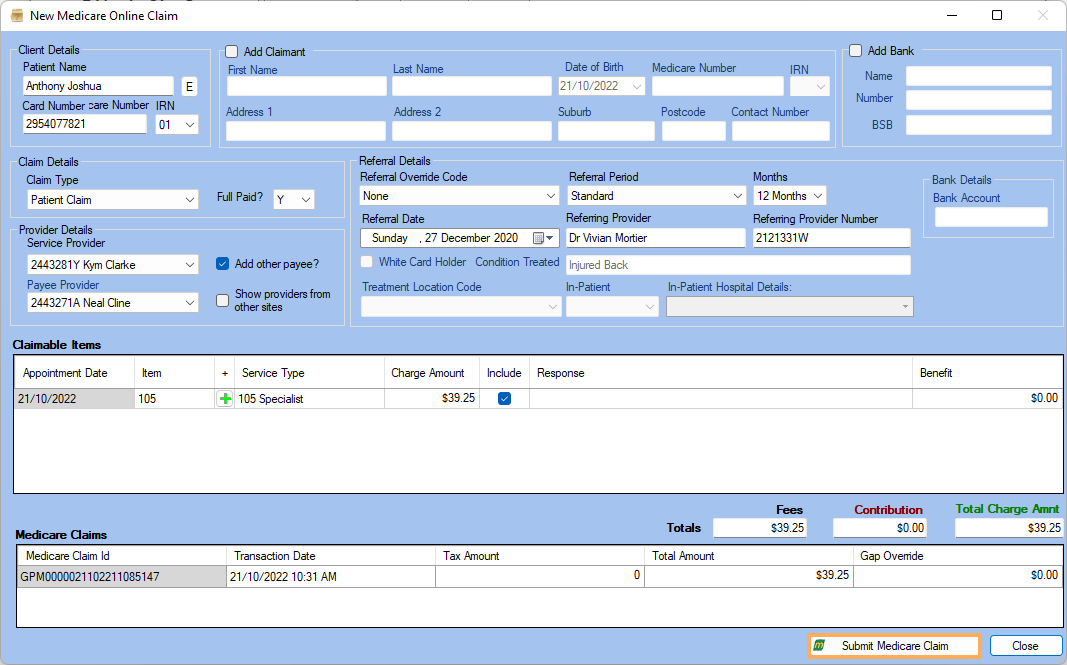Click the Tax Amount cell showing 0
The width and height of the screenshot is (1067, 665).
pyautogui.click(x=540, y=577)
